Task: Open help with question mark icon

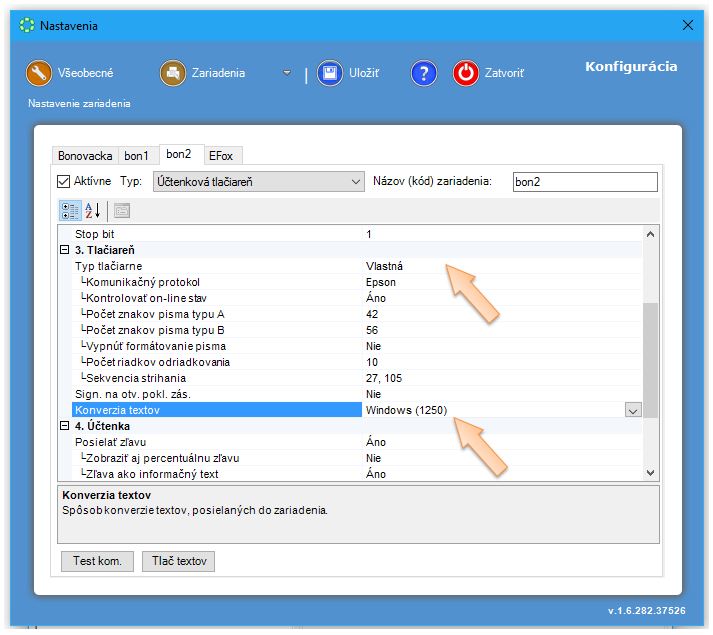Action: [424, 73]
